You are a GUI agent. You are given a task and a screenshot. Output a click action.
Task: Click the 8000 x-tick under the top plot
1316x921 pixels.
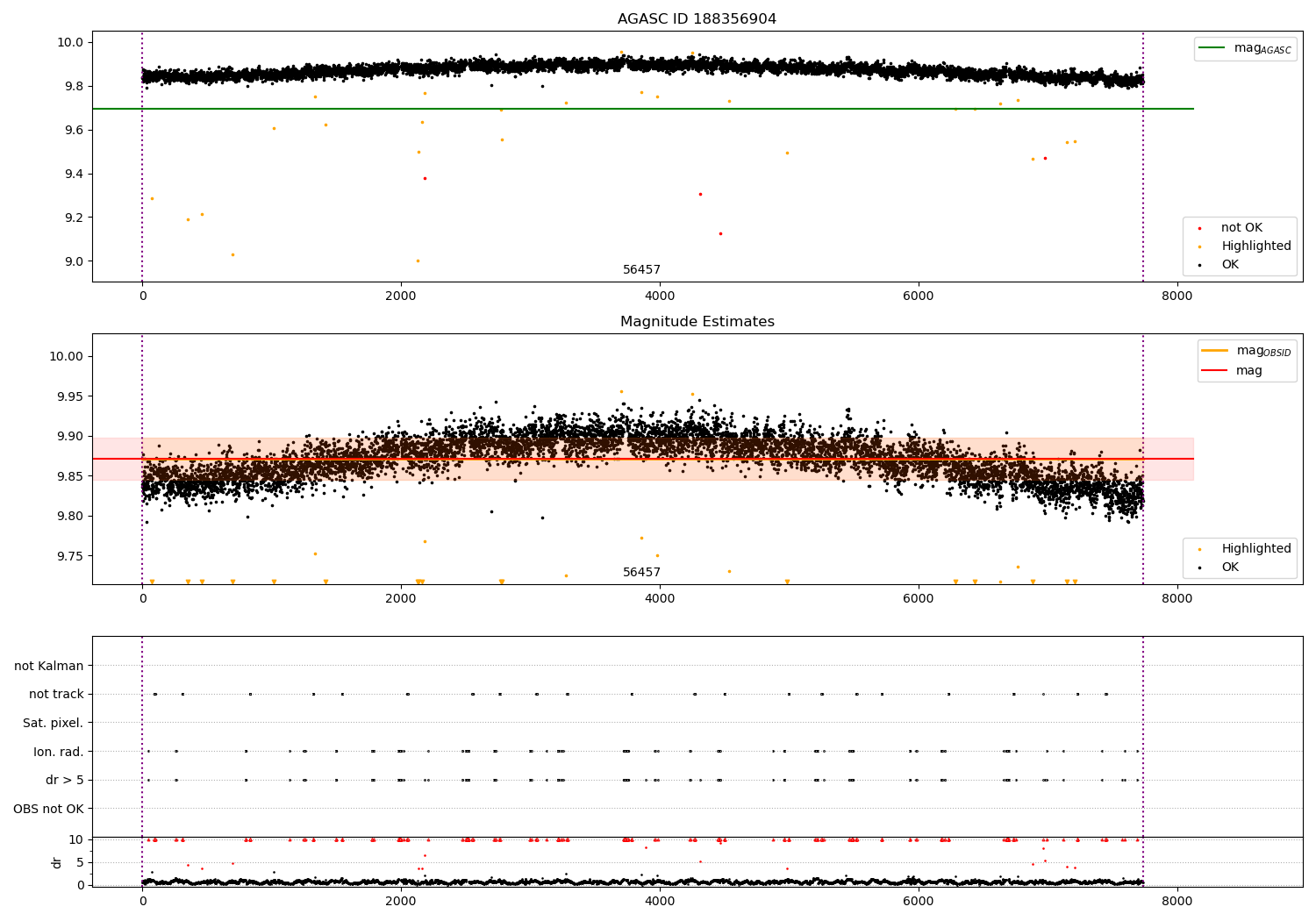1177,296
